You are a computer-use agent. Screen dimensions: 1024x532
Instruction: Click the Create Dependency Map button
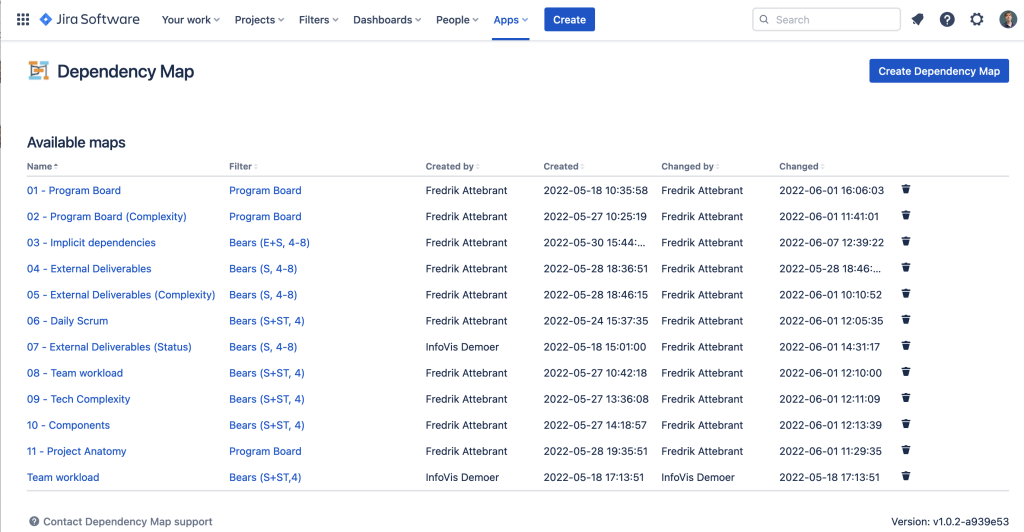pyautogui.click(x=938, y=71)
